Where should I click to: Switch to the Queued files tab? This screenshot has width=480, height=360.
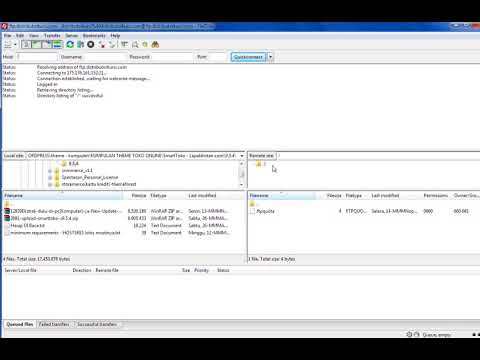click(20, 324)
